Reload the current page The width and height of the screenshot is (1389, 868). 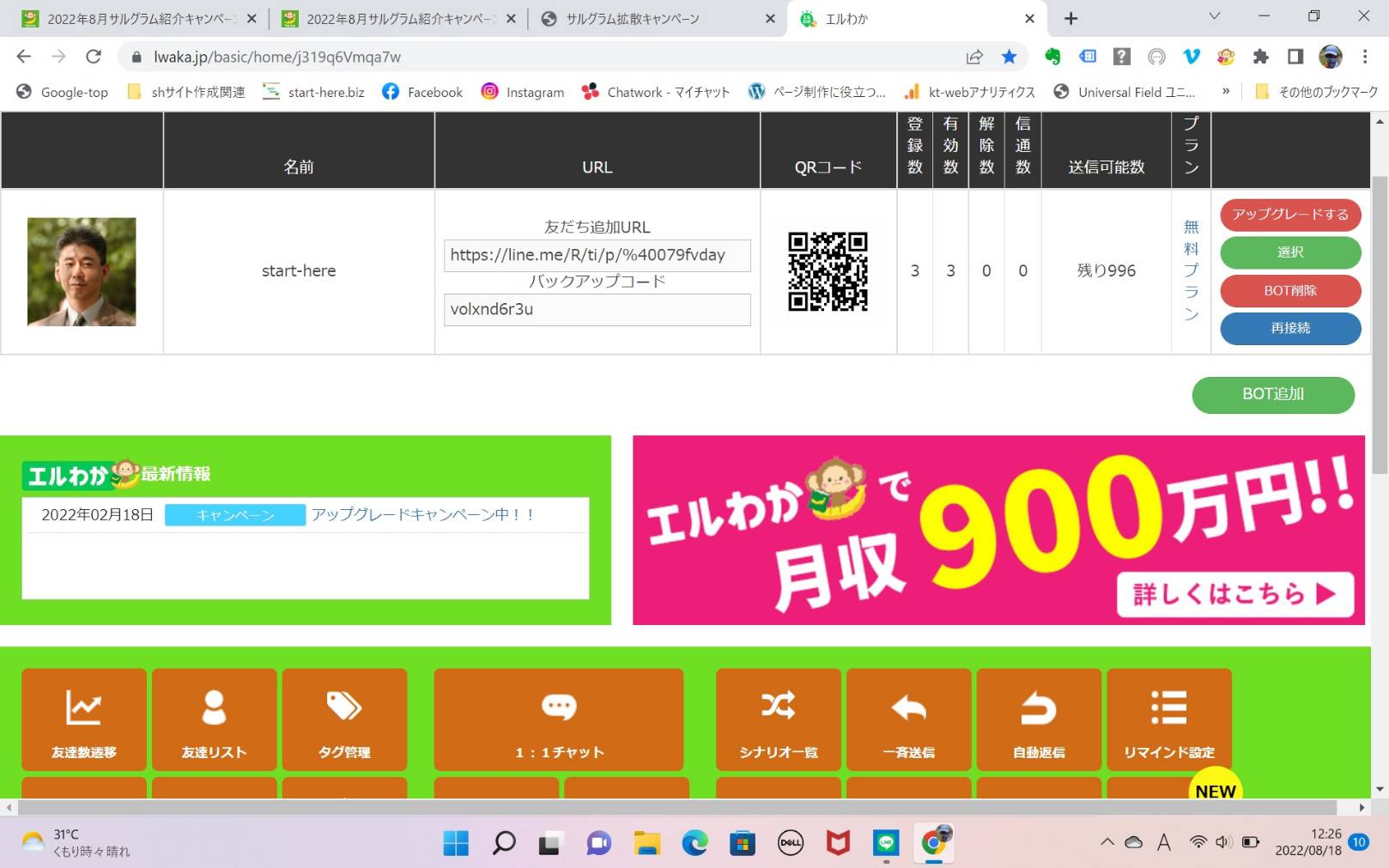[x=94, y=57]
